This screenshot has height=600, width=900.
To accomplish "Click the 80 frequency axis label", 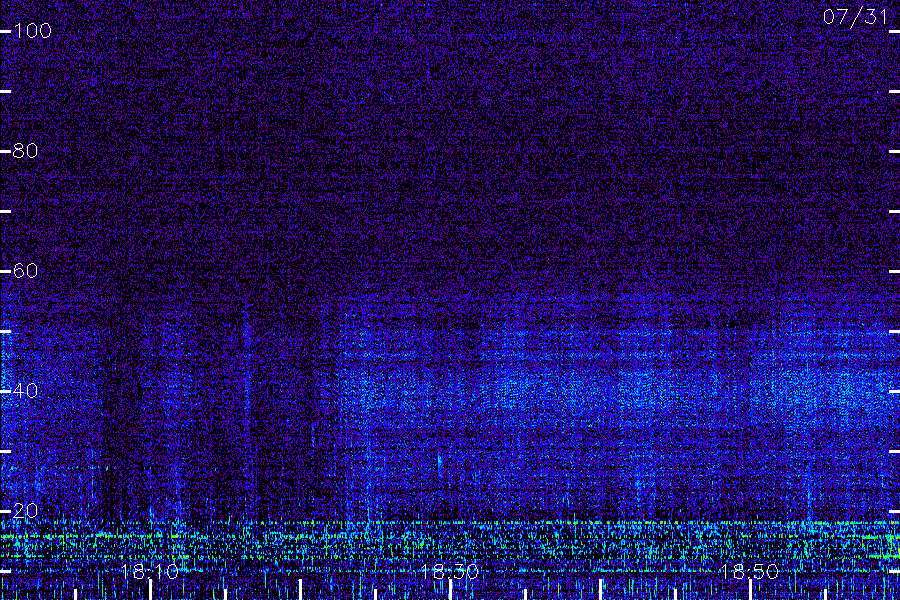I will pos(25,150).
